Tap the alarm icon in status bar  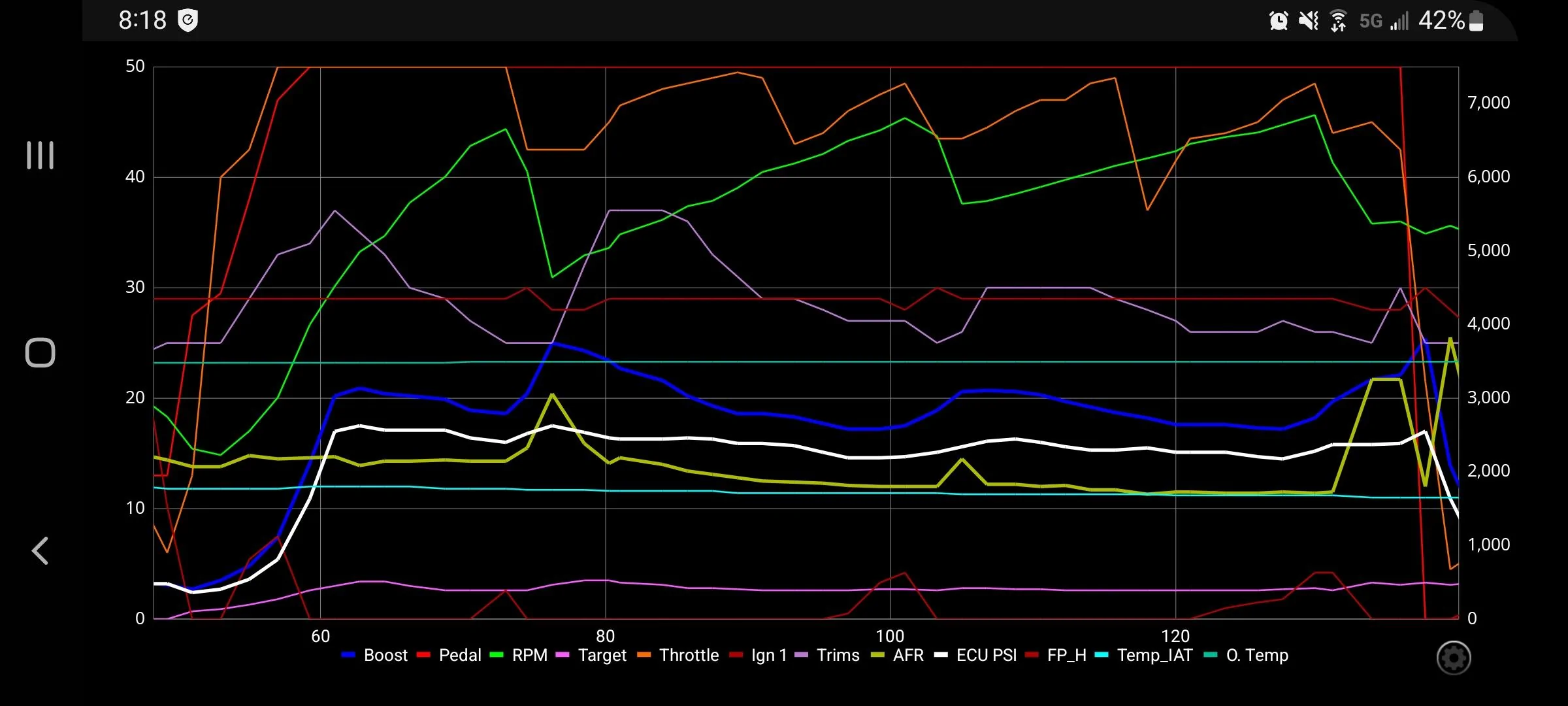pyautogui.click(x=1279, y=21)
